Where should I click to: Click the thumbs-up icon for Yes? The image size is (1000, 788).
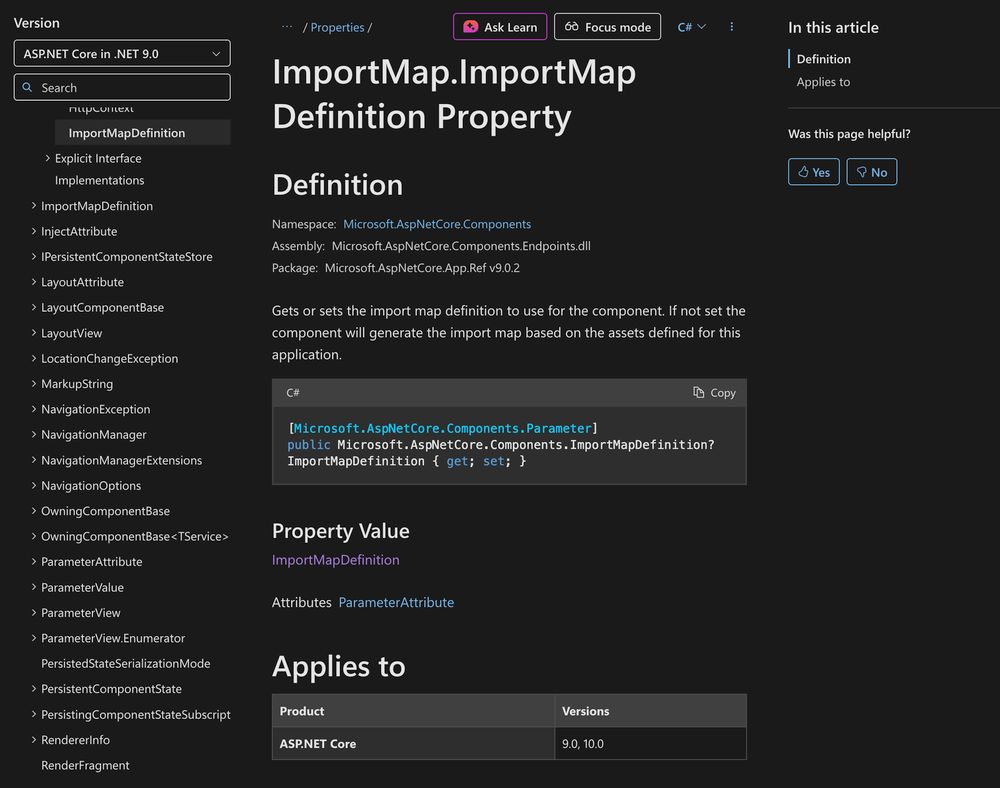click(804, 172)
